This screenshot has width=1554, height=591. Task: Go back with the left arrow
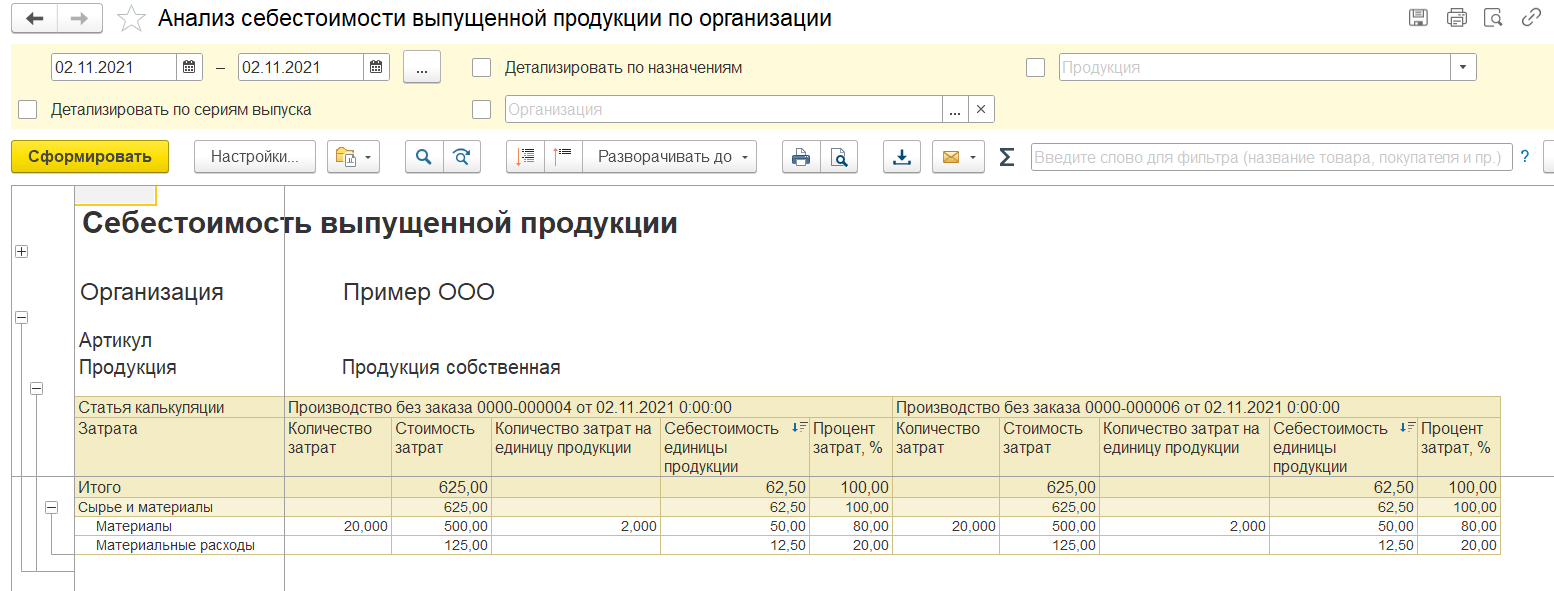tap(35, 18)
